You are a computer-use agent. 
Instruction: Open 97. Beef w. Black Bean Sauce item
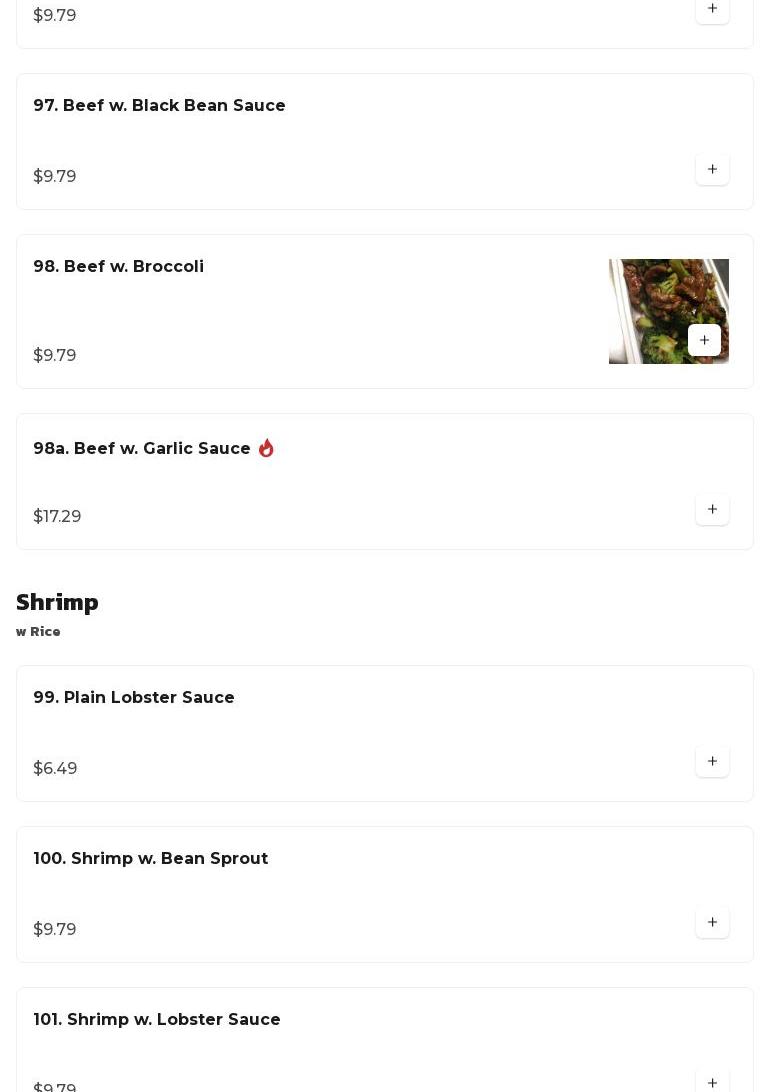[159, 106]
